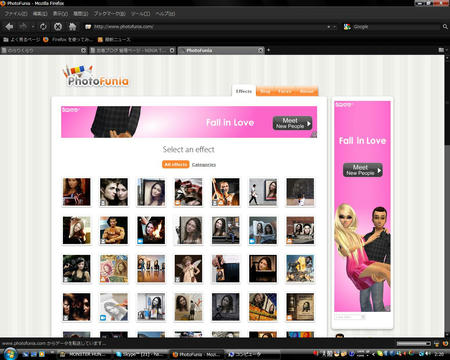450x360 pixels.
Task: Click the browser back arrow
Action: click(9, 26)
